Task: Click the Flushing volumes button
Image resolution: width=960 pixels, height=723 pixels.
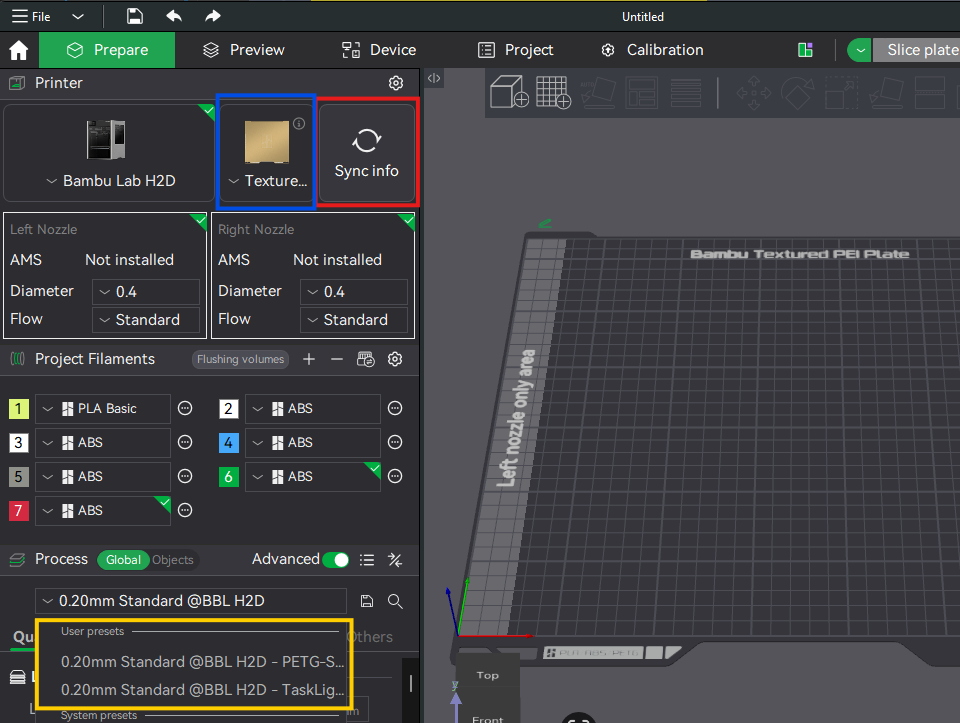Action: click(240, 359)
